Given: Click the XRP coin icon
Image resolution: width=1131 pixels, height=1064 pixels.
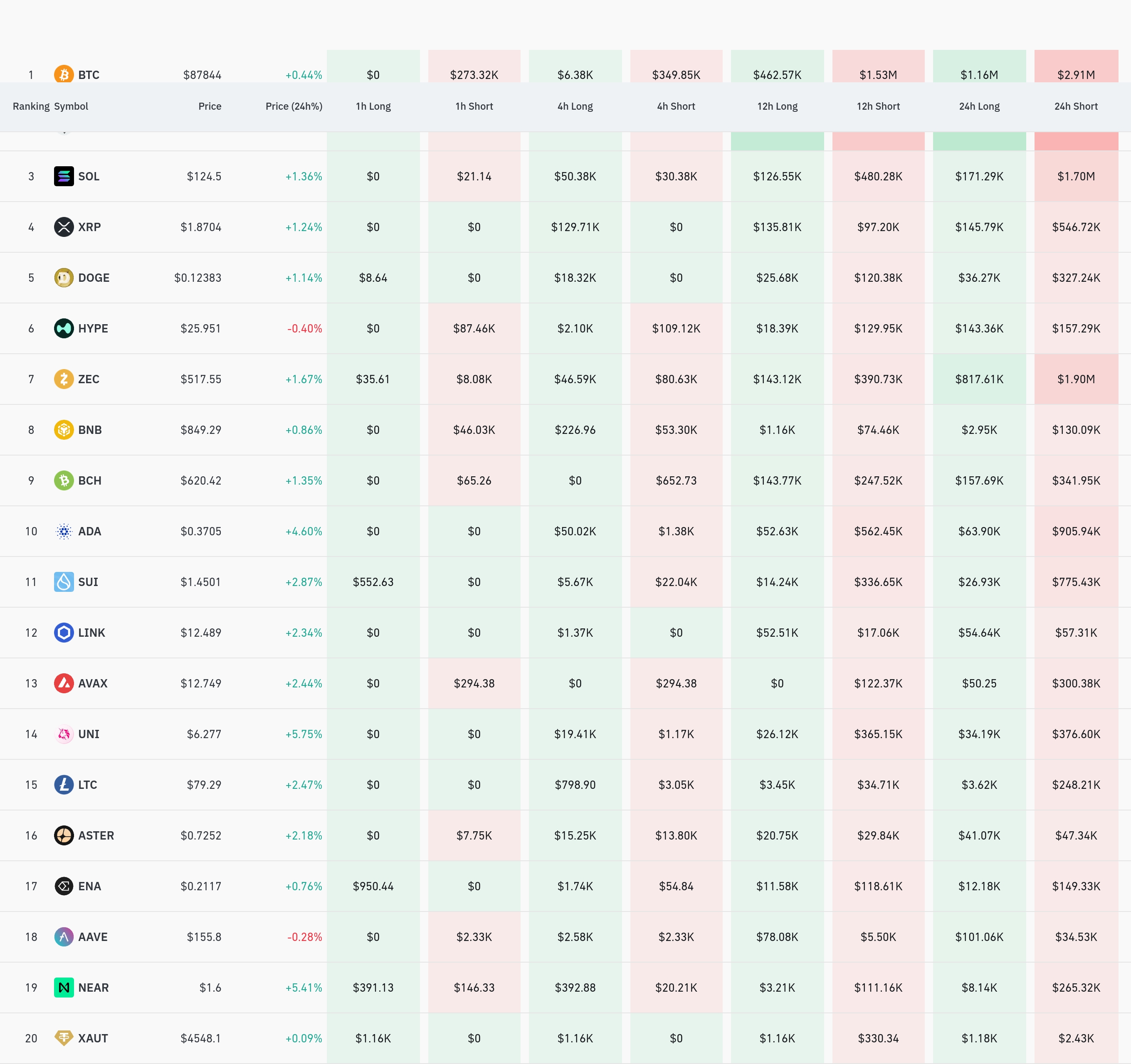Looking at the screenshot, I should click(x=64, y=227).
